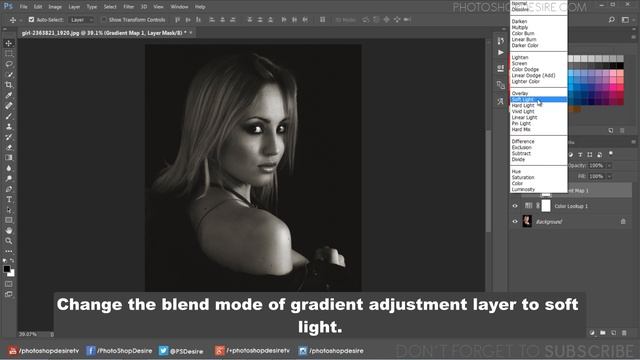The width and height of the screenshot is (640, 360).
Task: Select the Eyedropper tool
Action: [x=9, y=95]
